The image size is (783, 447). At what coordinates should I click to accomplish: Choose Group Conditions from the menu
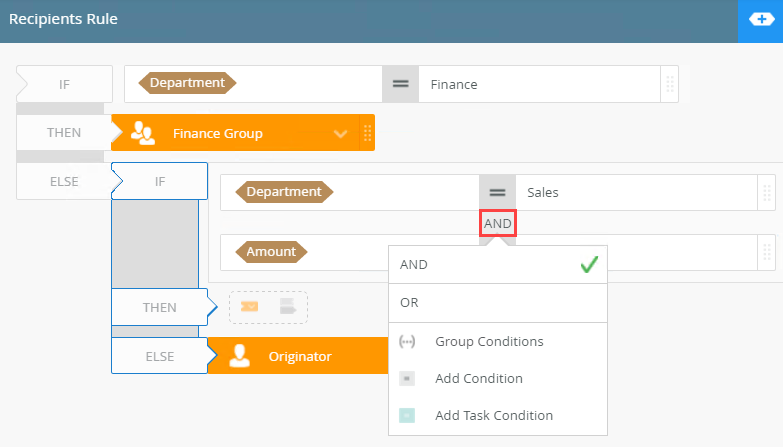coord(489,342)
